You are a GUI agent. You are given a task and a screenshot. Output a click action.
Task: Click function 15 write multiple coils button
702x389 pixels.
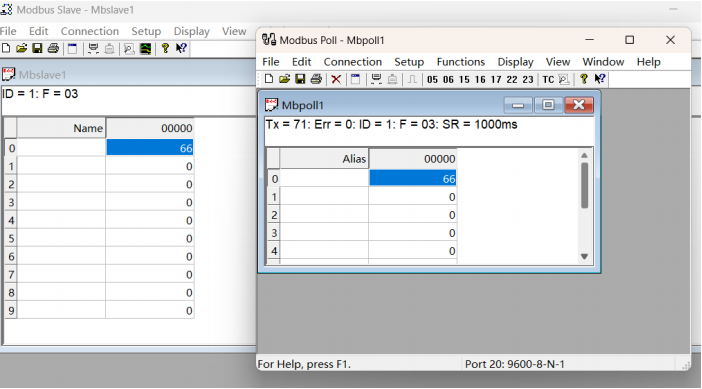click(464, 80)
